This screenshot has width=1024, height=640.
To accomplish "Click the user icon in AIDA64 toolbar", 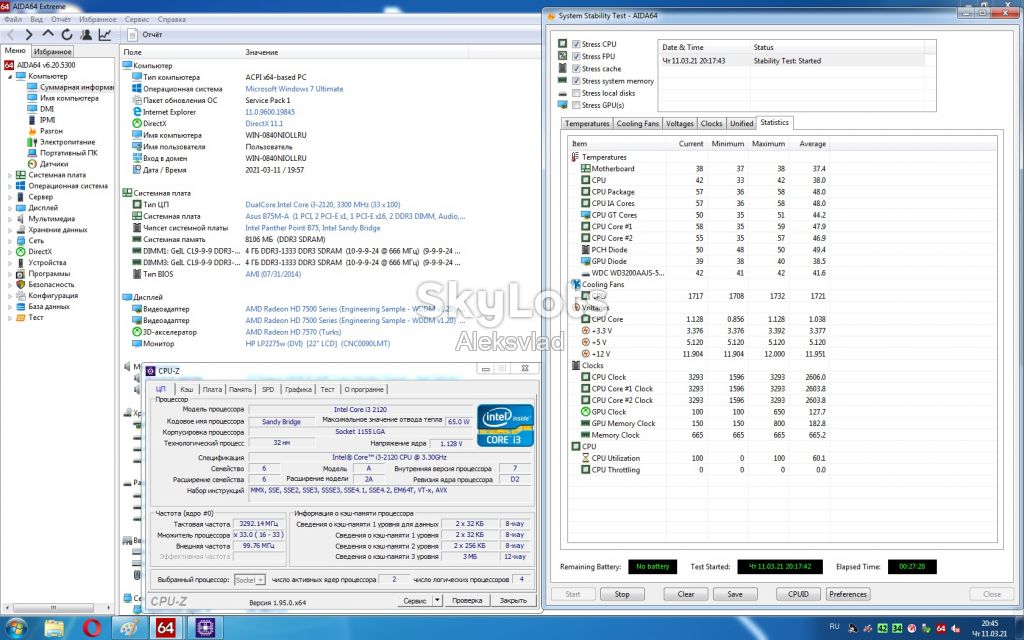I will 86,35.
